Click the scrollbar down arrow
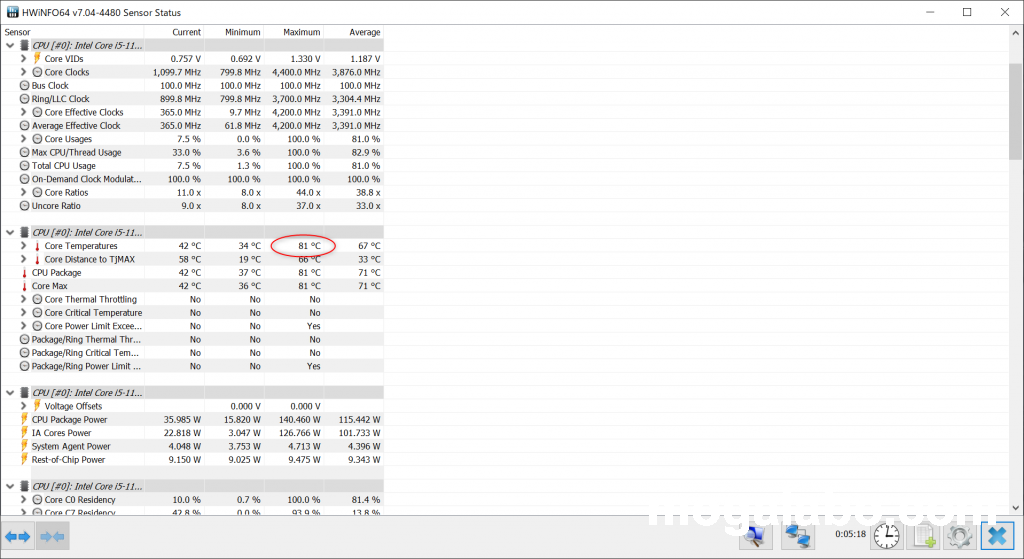This screenshot has height=559, width=1024. pyautogui.click(x=1016, y=507)
